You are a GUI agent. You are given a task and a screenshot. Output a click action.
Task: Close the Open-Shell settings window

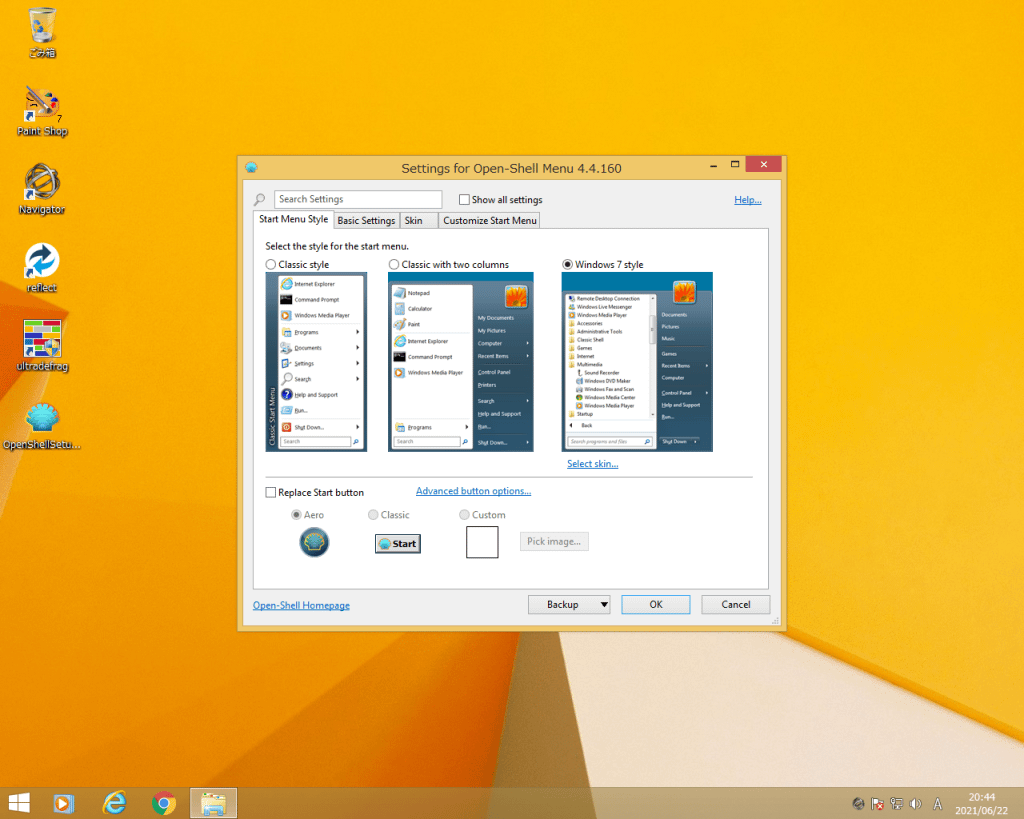tap(763, 165)
